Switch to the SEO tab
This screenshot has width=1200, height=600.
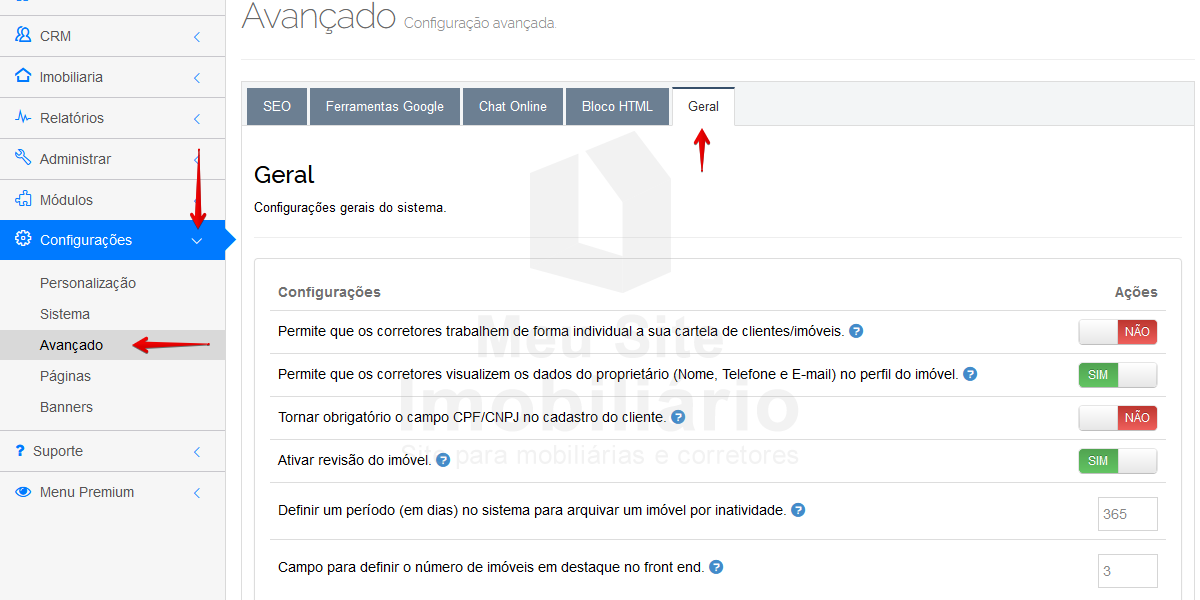277,107
